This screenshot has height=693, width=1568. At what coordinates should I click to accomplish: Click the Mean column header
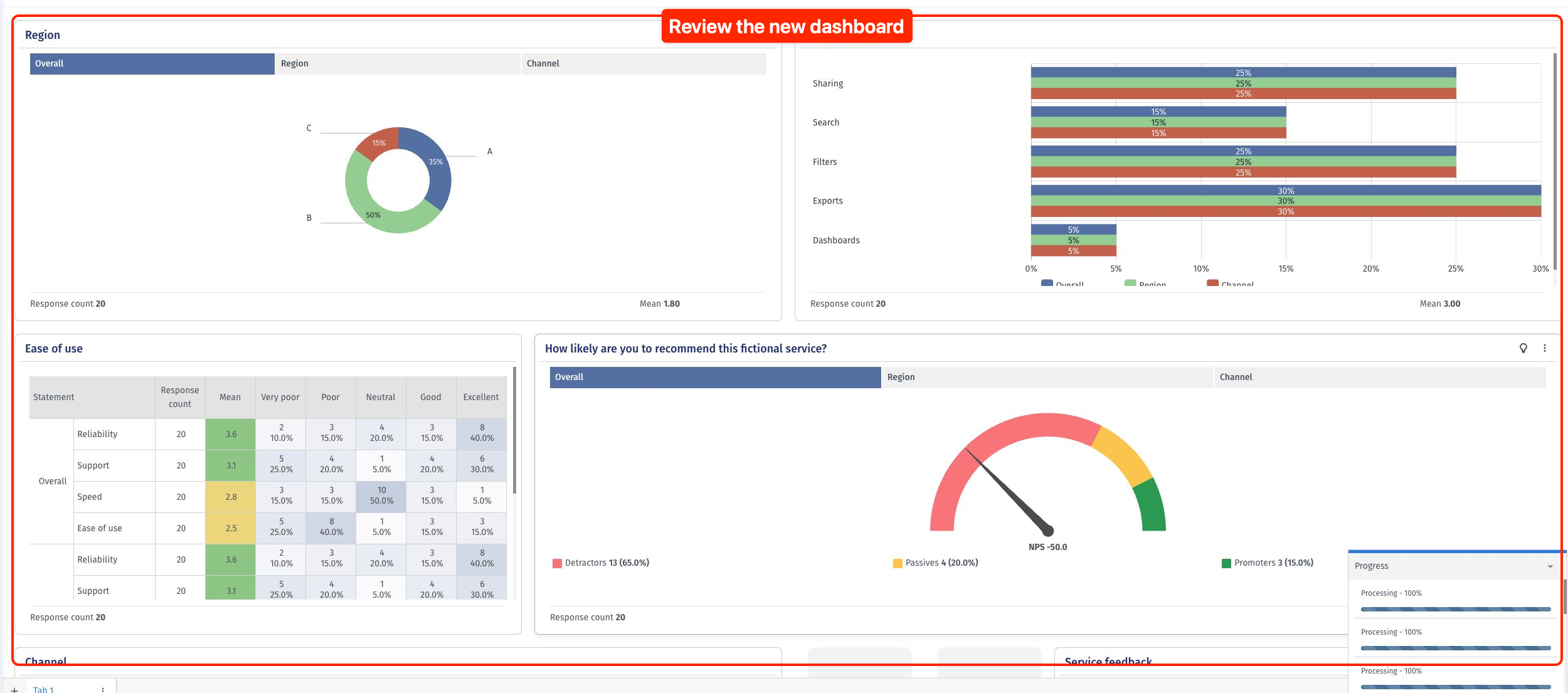230,397
